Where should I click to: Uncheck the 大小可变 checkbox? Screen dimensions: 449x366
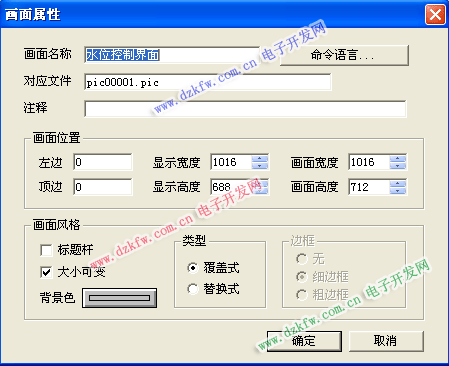[46, 272]
